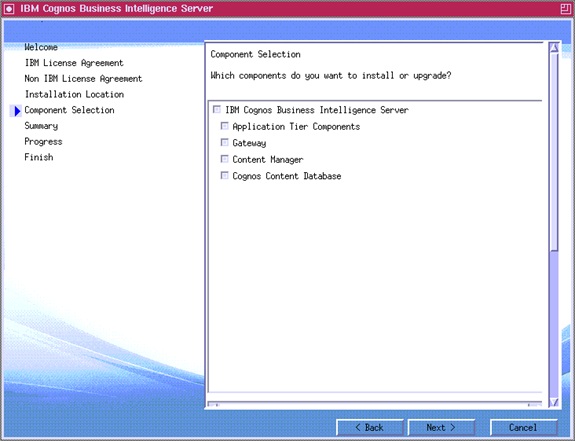575x441 pixels.
Task: Click the maximize icon in the title bar
Action: tap(565, 9)
